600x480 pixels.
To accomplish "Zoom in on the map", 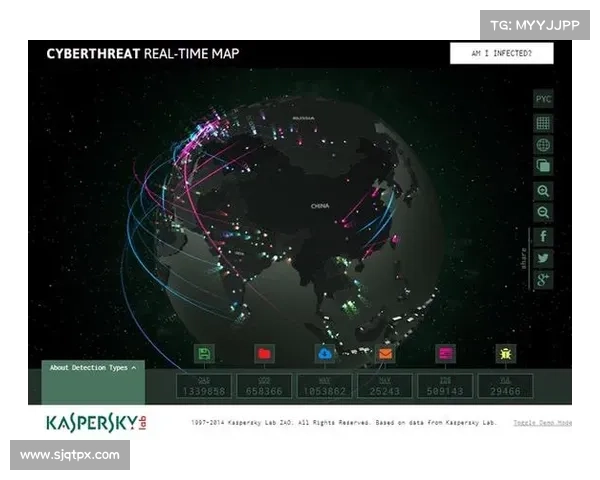I will pos(543,191).
